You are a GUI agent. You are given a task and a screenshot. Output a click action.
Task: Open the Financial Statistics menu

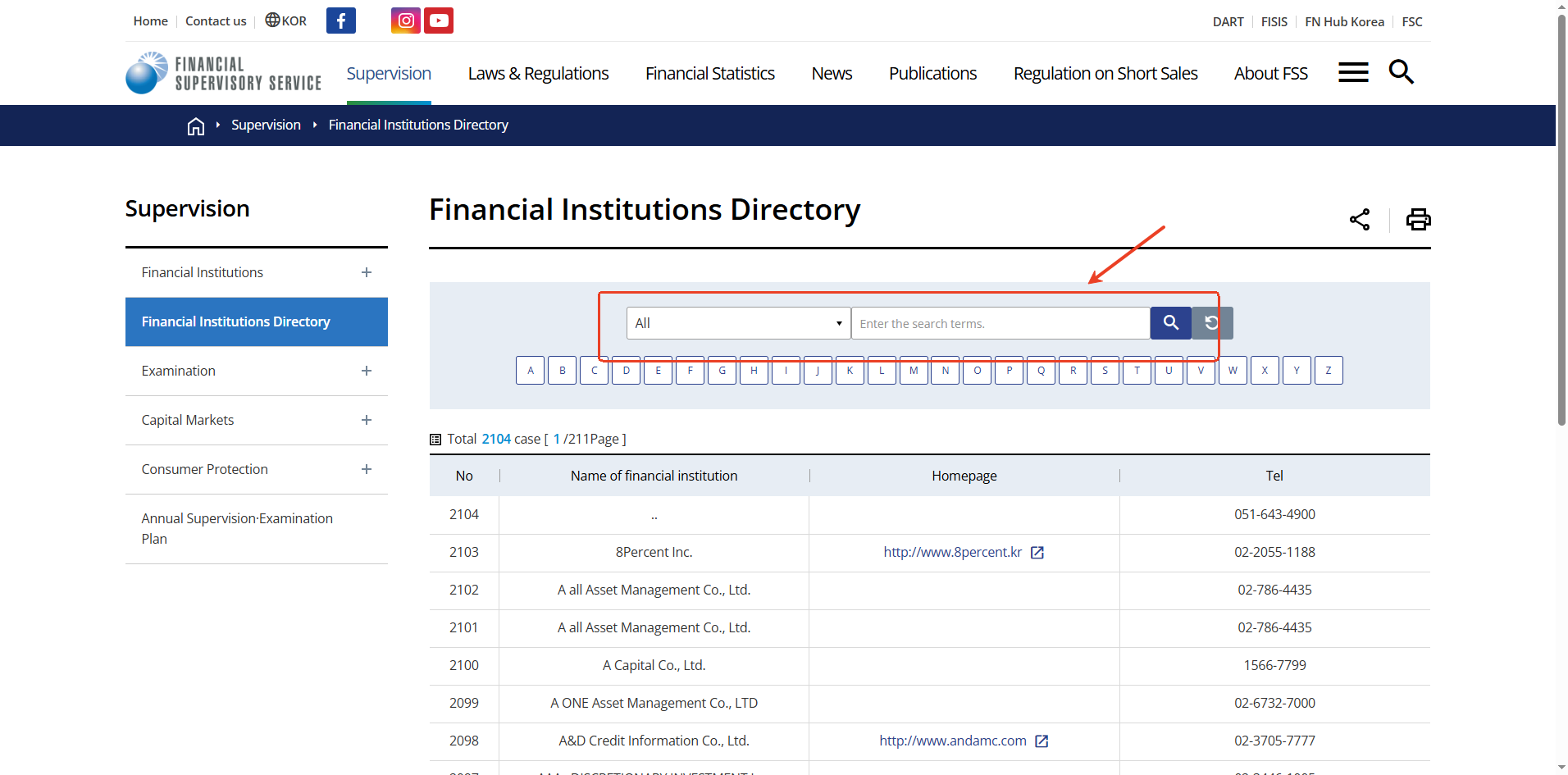pyautogui.click(x=709, y=74)
